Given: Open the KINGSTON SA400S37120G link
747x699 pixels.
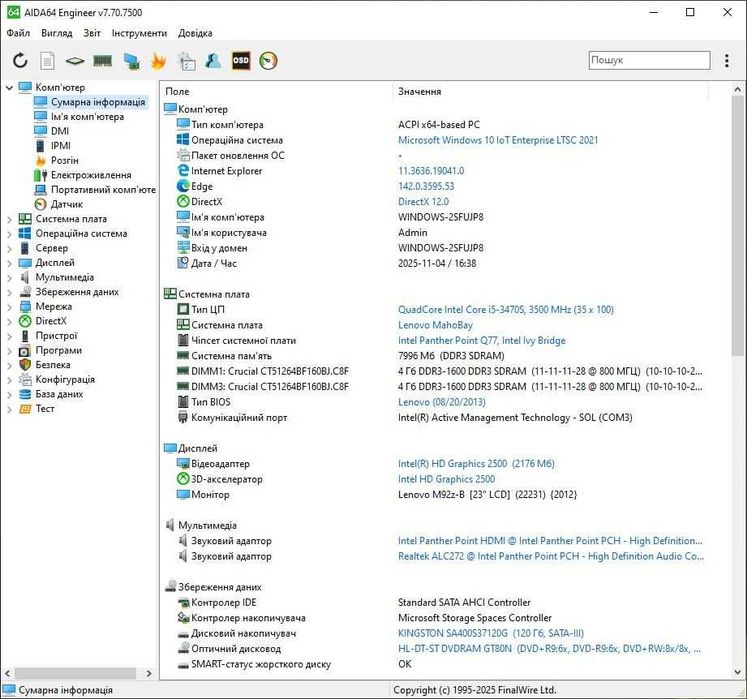Looking at the screenshot, I should (491, 633).
